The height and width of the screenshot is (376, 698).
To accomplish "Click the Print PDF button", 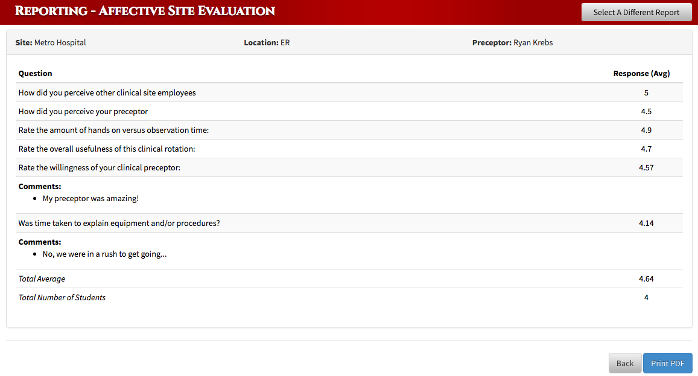I will coord(667,363).
